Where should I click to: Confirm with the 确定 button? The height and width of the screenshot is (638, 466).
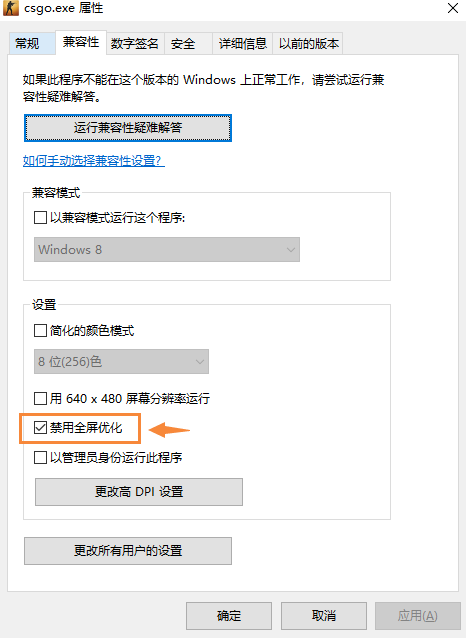(229, 616)
